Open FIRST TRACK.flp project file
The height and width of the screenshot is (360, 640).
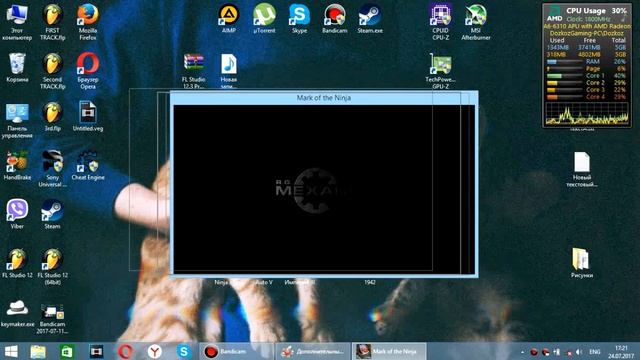click(x=52, y=22)
